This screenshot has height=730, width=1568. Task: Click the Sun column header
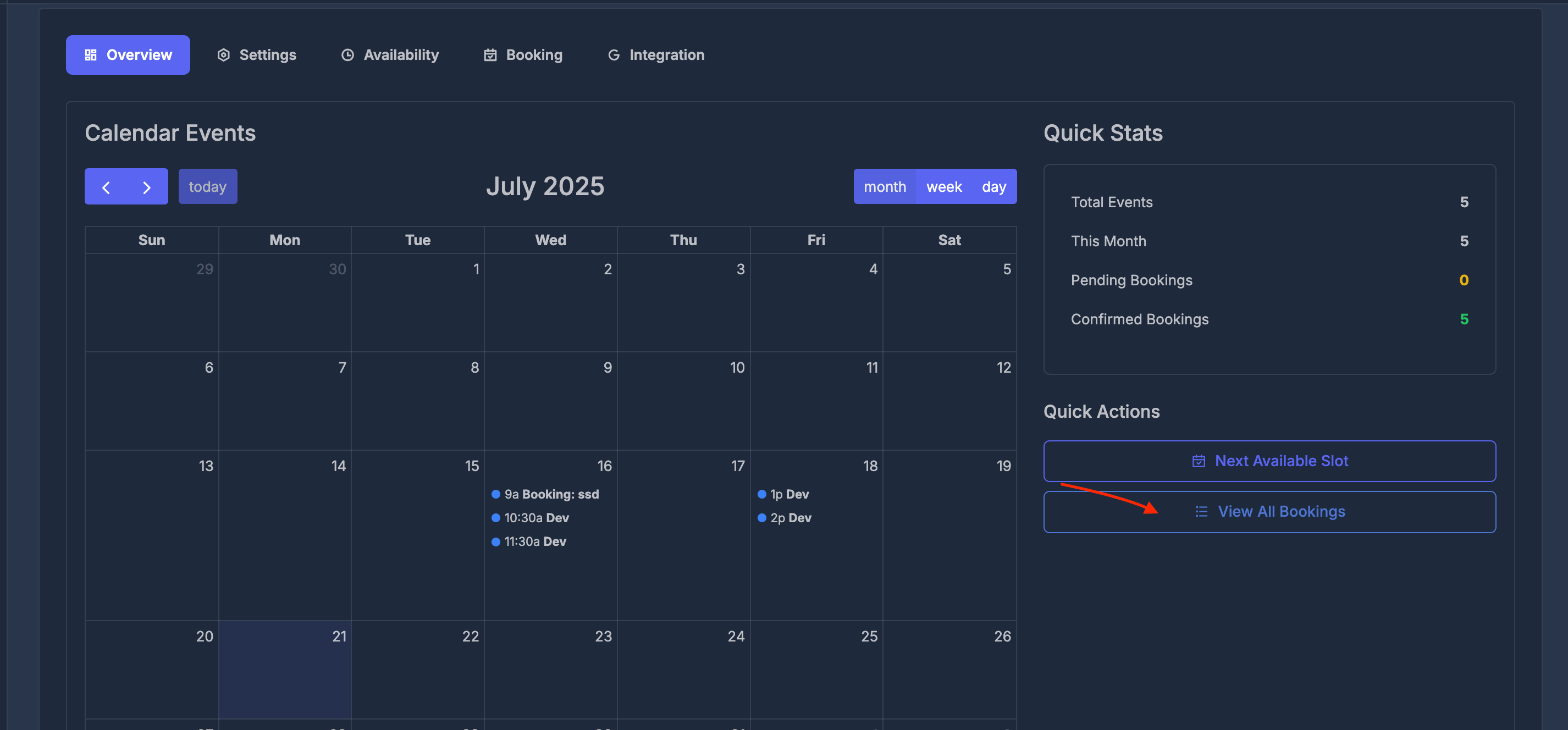point(152,240)
